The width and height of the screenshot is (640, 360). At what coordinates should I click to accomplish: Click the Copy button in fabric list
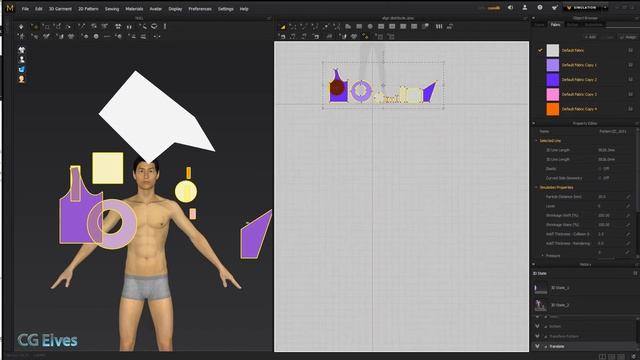pos(607,37)
